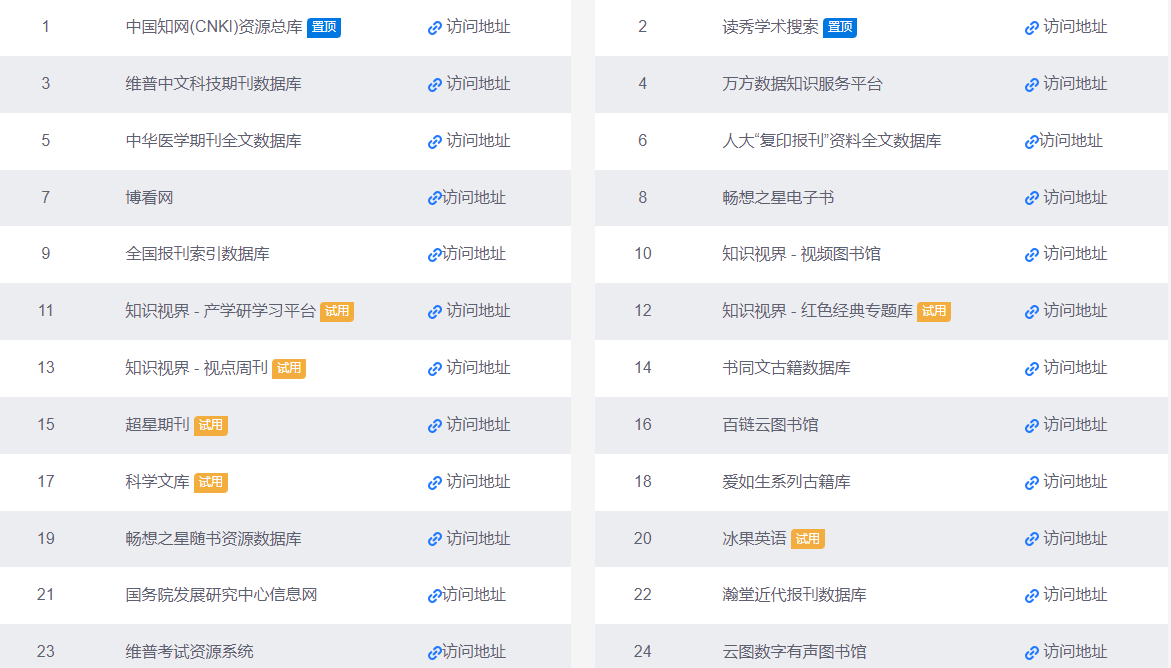
Task: Visit 访问地址 for 博看网
Action: point(474,197)
